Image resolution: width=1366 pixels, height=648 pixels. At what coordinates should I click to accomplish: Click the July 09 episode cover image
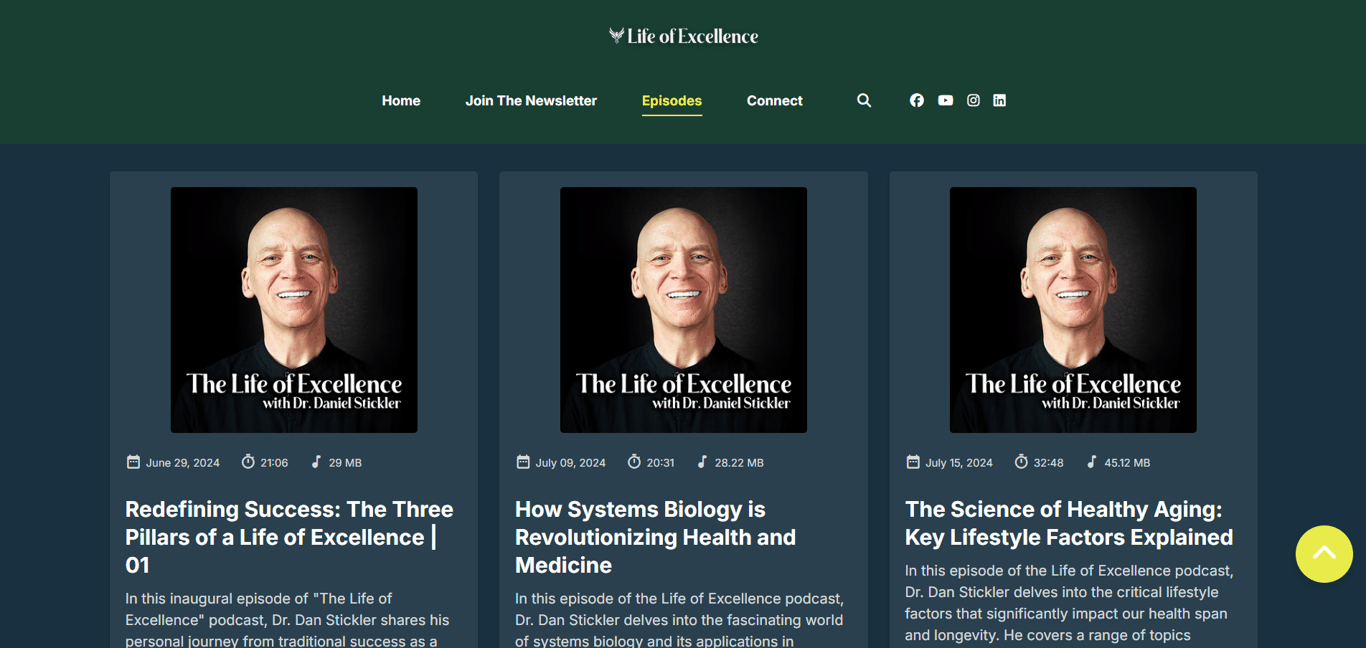pyautogui.click(x=683, y=310)
